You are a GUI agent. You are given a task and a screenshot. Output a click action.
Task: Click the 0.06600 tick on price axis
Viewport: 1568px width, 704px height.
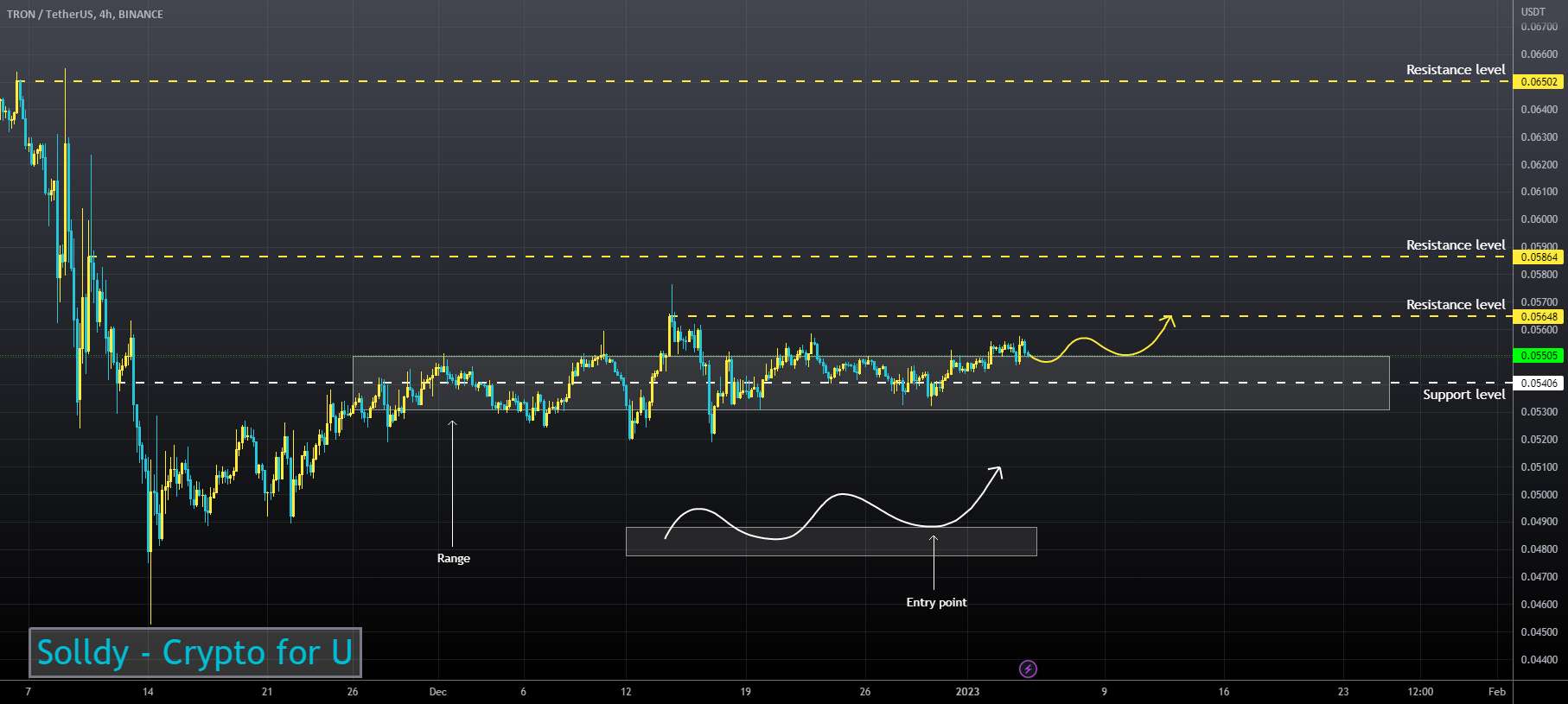(x=1539, y=54)
